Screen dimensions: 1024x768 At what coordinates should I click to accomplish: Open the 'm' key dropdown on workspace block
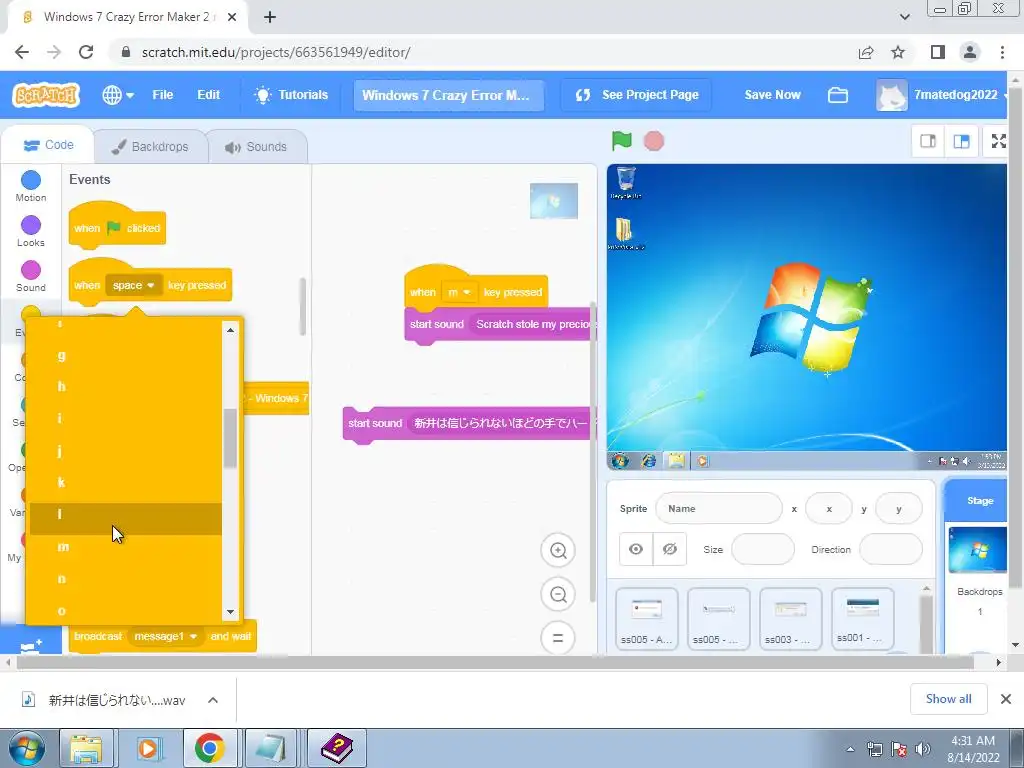click(459, 293)
